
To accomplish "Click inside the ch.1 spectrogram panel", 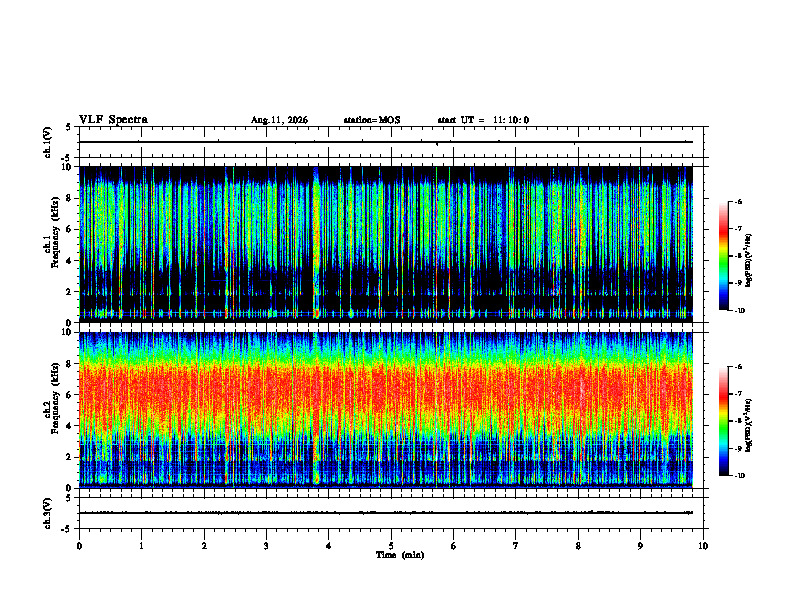I will click(386, 244).
